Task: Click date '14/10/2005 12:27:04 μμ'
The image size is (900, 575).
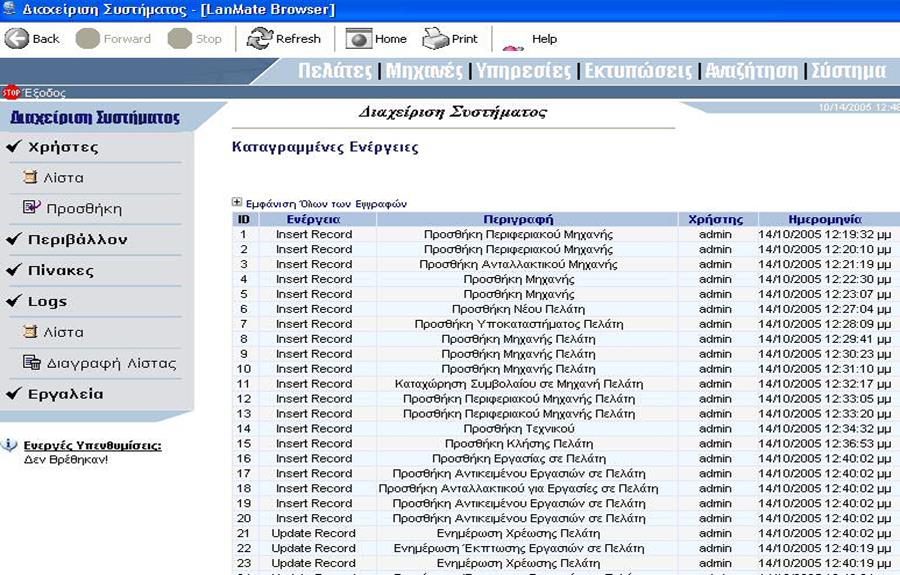Action: 824,309
